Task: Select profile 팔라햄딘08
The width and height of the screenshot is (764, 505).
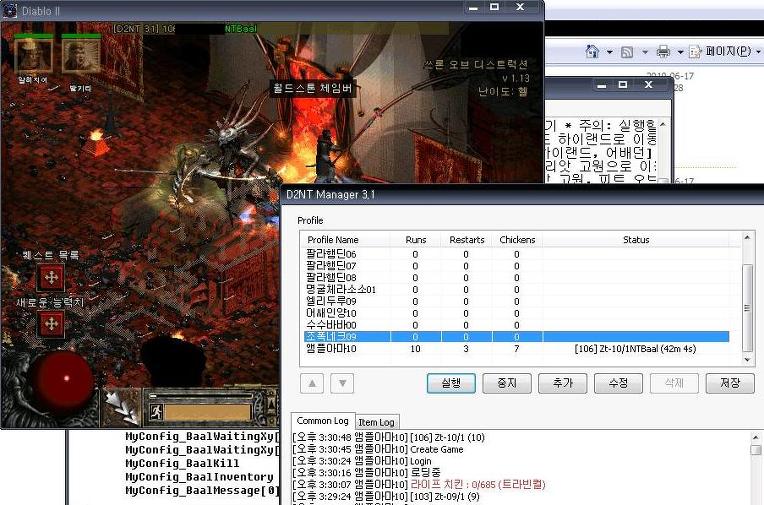Action: pyautogui.click(x=516, y=277)
